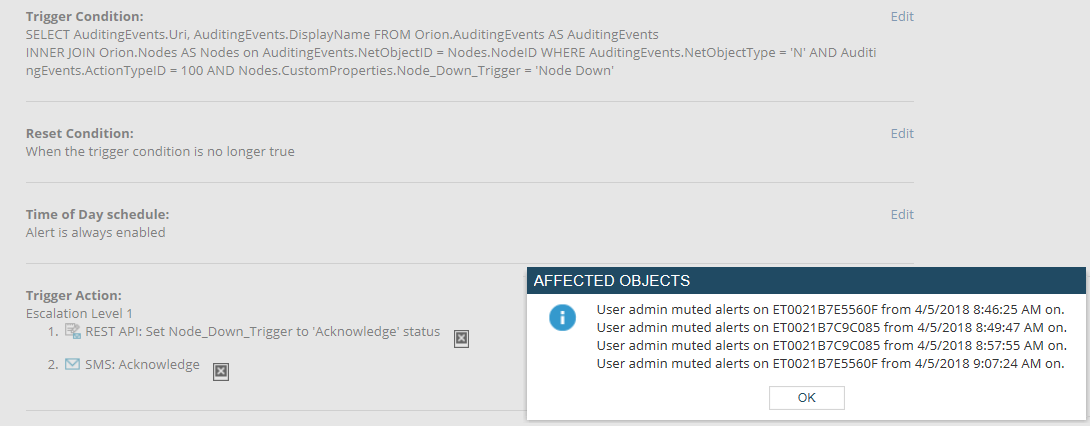
Task: Edit the Trigger Condition section
Action: click(x=901, y=17)
